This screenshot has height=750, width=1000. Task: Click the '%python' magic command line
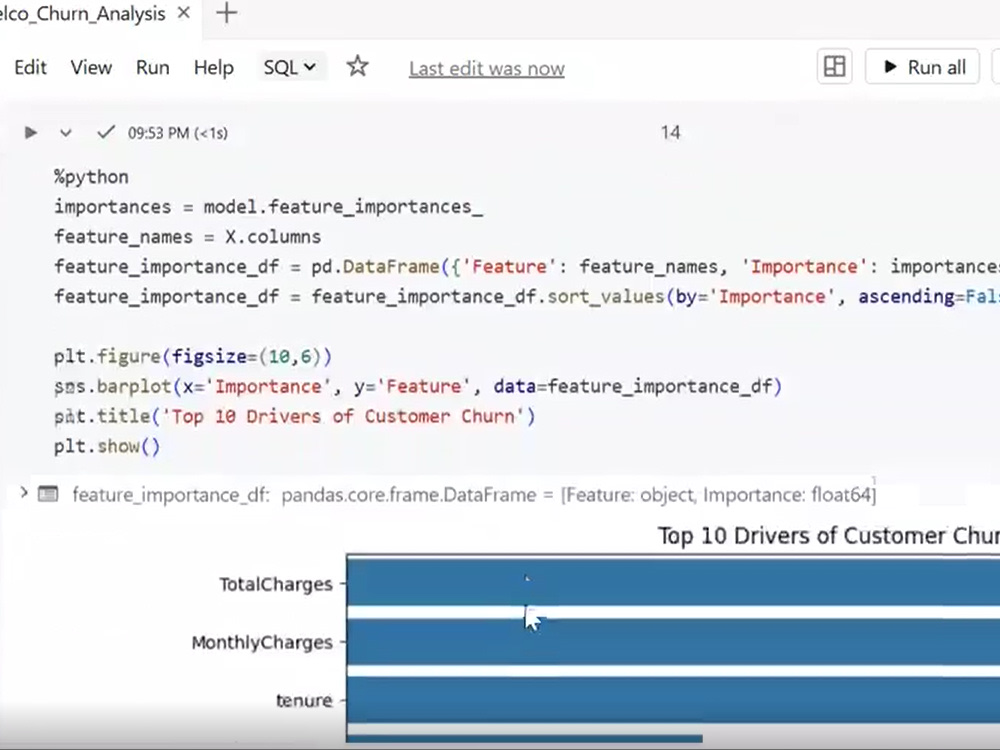coord(91,177)
